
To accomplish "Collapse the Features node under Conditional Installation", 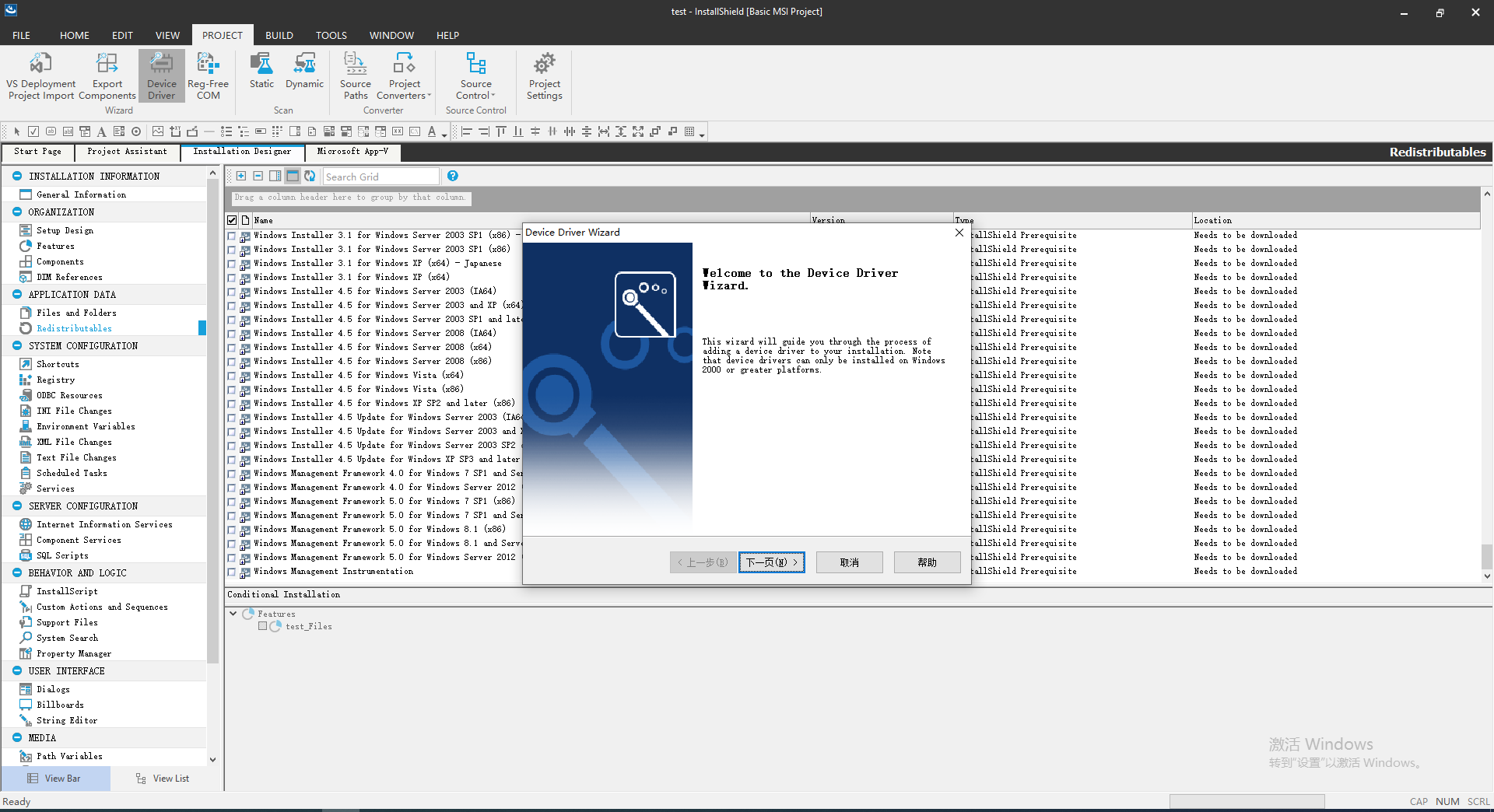I will click(x=233, y=614).
